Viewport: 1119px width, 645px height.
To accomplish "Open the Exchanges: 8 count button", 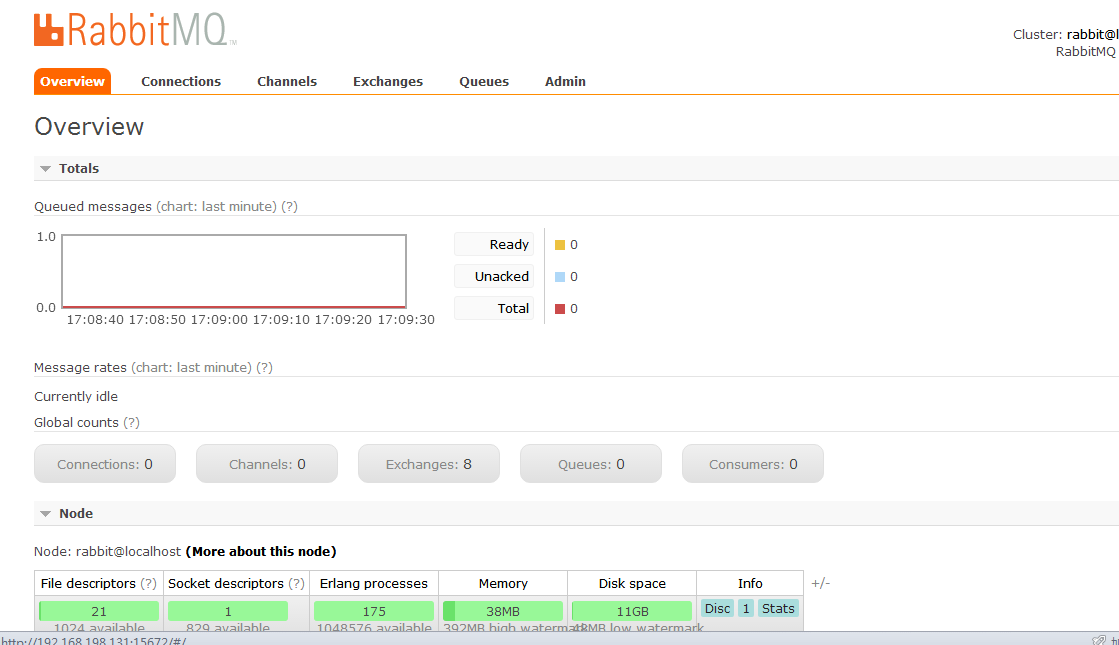I will 429,464.
